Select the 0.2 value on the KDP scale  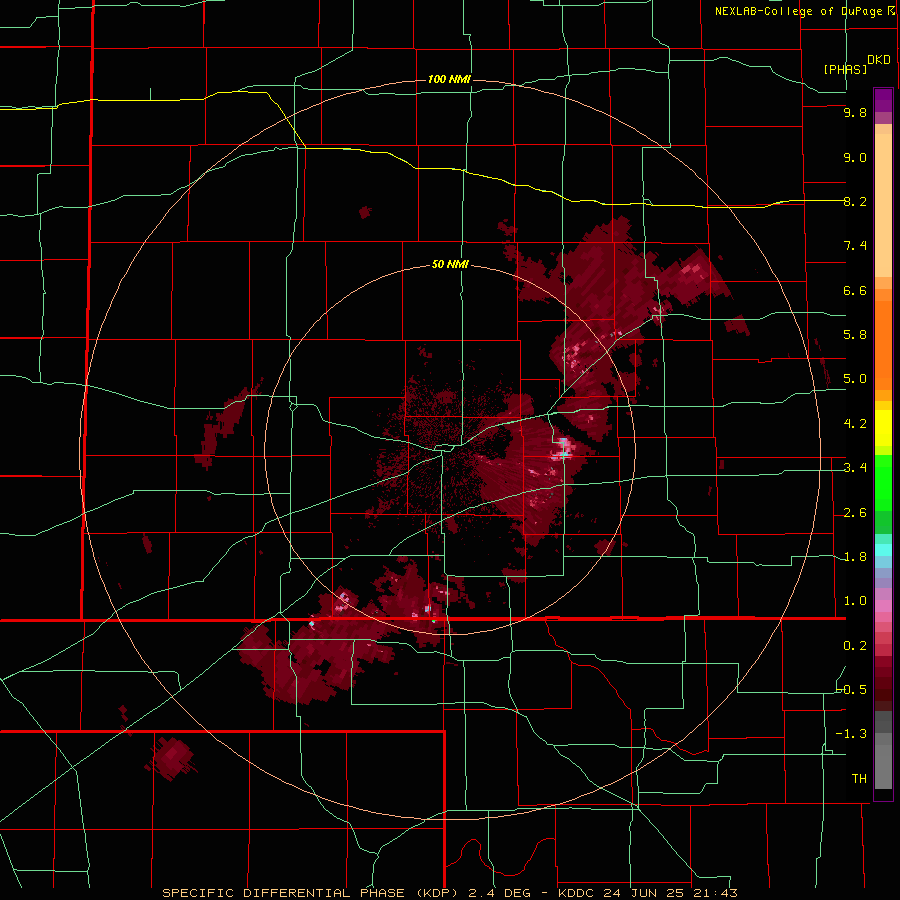(x=855, y=645)
